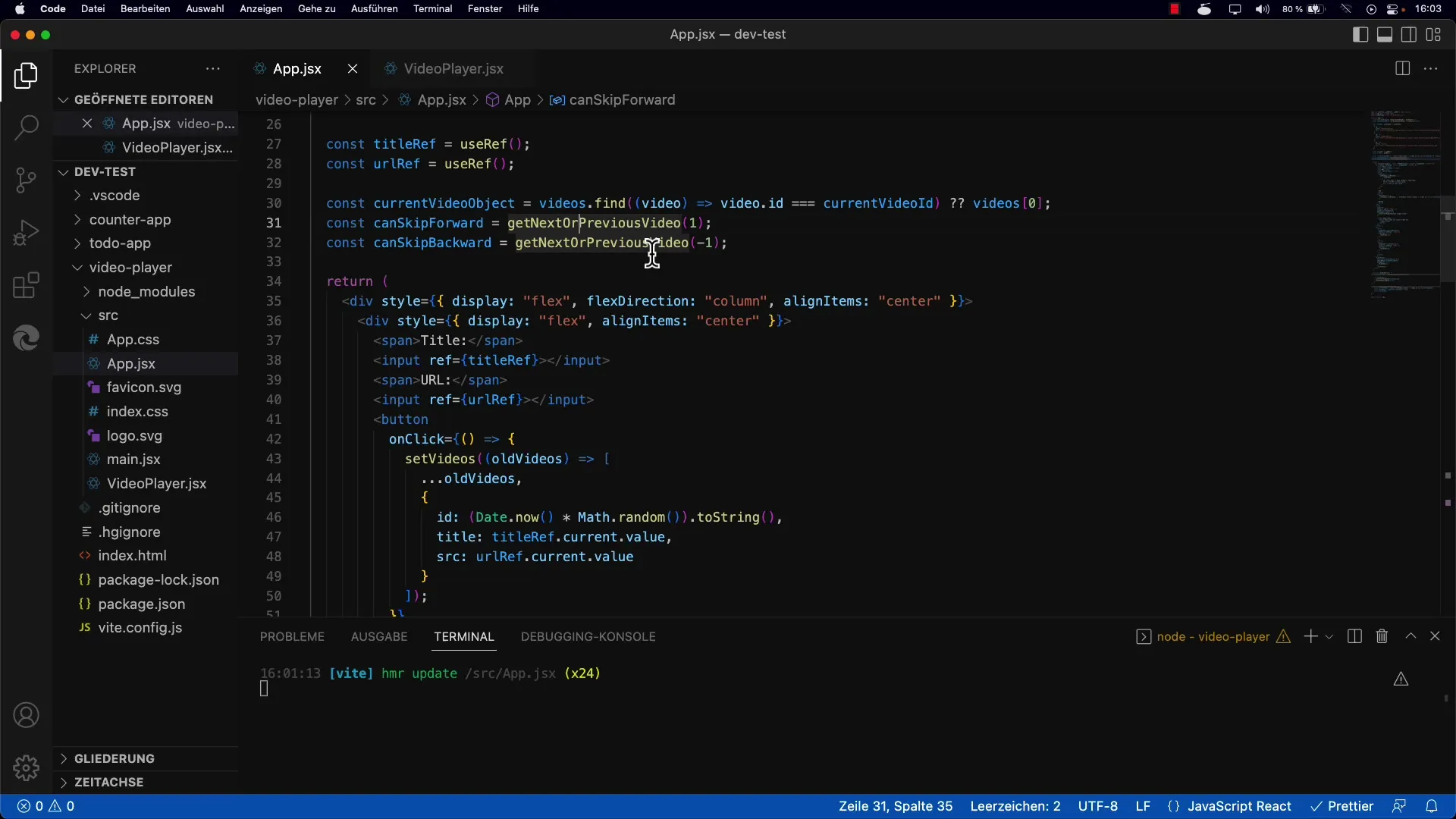Open the Edge browser tools icon
The width and height of the screenshot is (1456, 819).
pos(26,337)
